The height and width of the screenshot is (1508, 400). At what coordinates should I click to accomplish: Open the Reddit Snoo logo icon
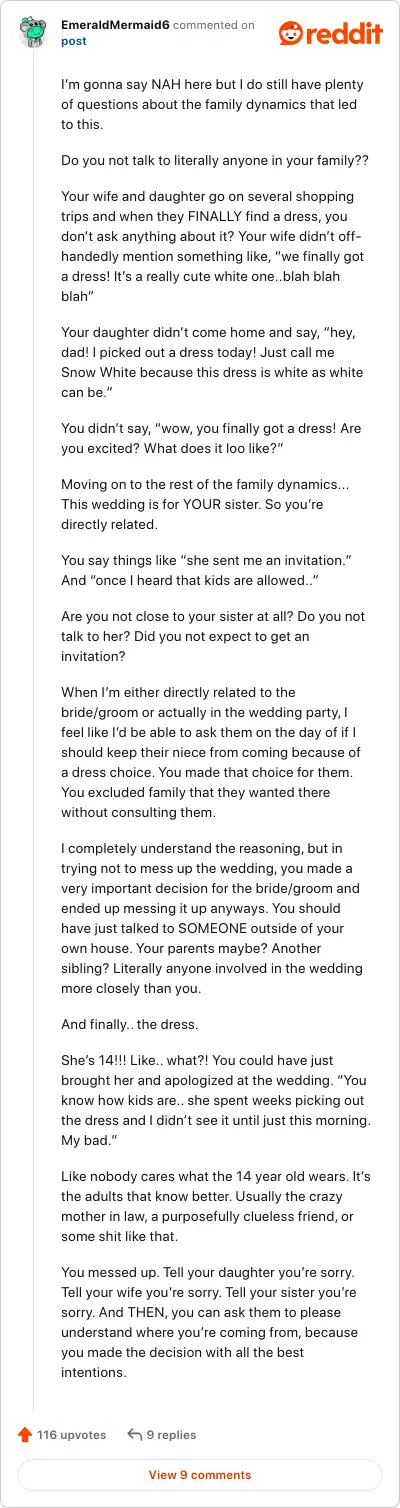[292, 33]
